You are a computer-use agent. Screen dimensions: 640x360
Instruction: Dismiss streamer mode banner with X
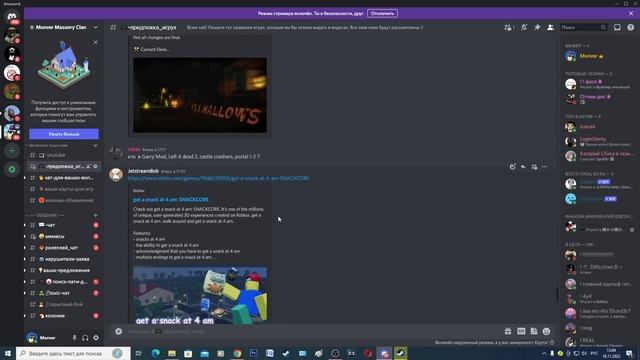point(631,13)
